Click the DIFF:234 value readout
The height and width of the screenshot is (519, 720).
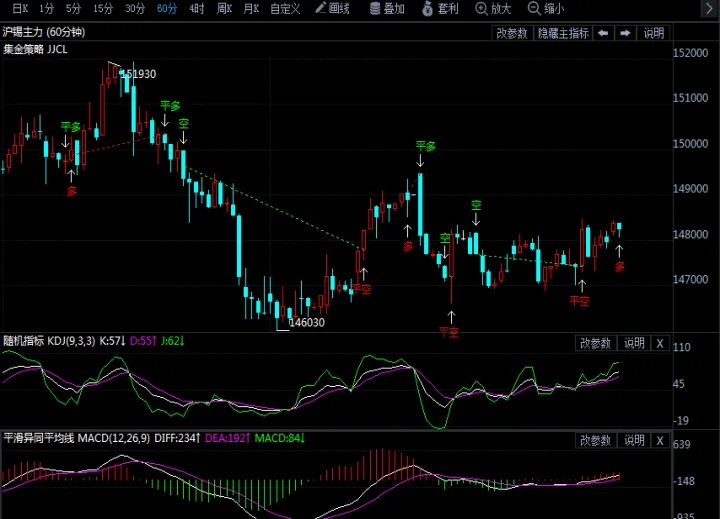pos(177,438)
